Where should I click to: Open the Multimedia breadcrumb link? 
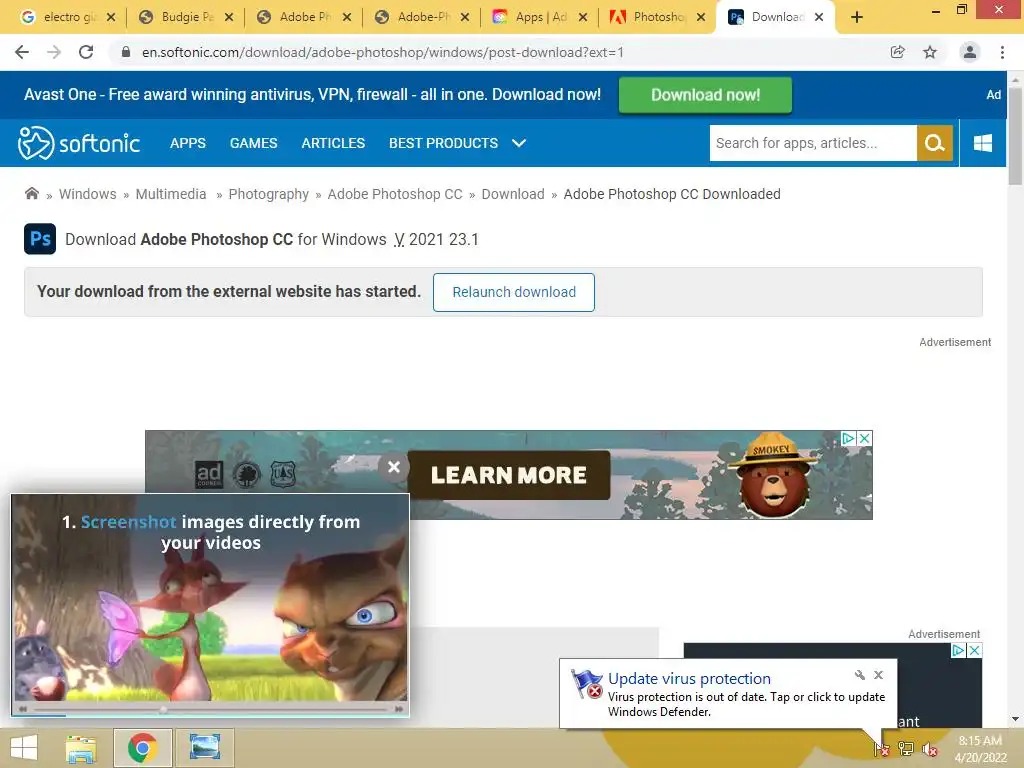[170, 194]
